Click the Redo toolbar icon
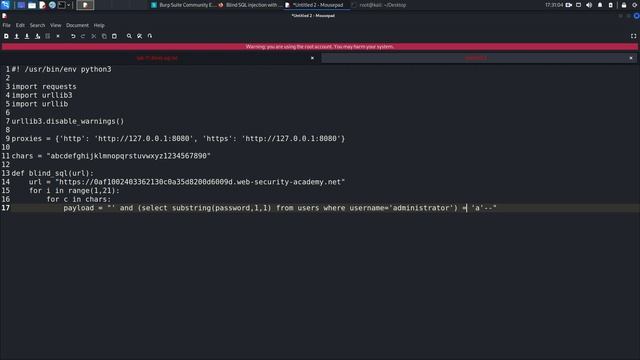 tap(83, 36)
